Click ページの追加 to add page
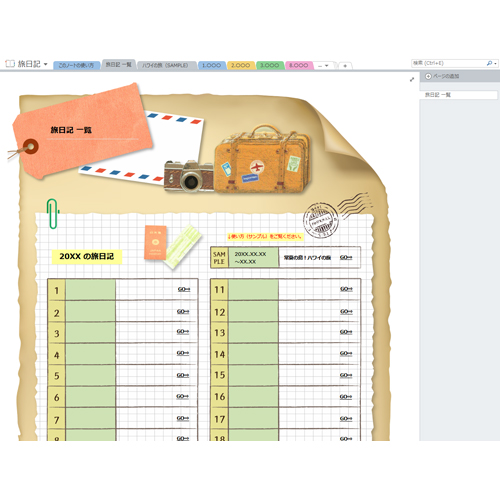500x500 pixels. [x=442, y=76]
